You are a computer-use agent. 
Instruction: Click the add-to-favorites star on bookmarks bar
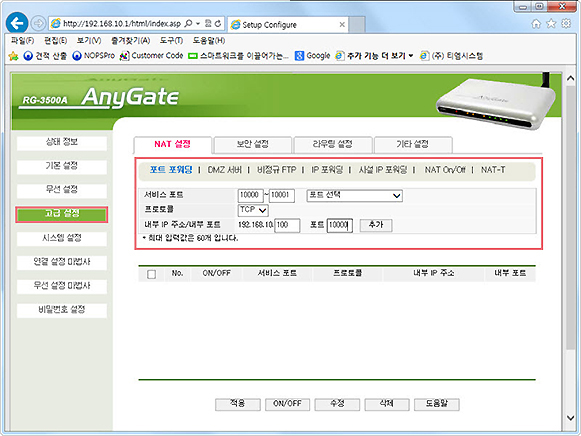[13, 56]
